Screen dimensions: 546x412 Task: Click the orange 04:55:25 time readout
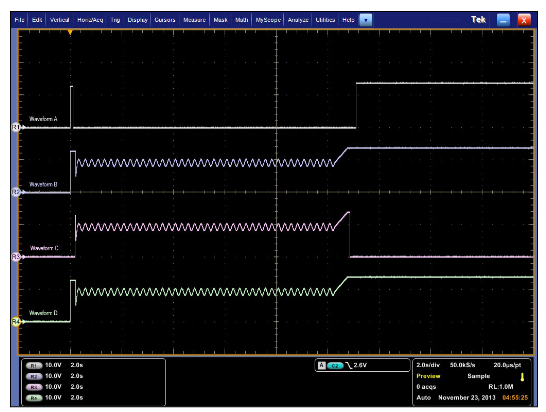(x=515, y=398)
